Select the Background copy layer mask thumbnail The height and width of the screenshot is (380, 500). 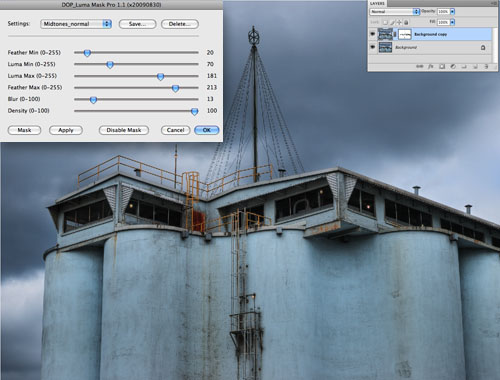point(405,34)
